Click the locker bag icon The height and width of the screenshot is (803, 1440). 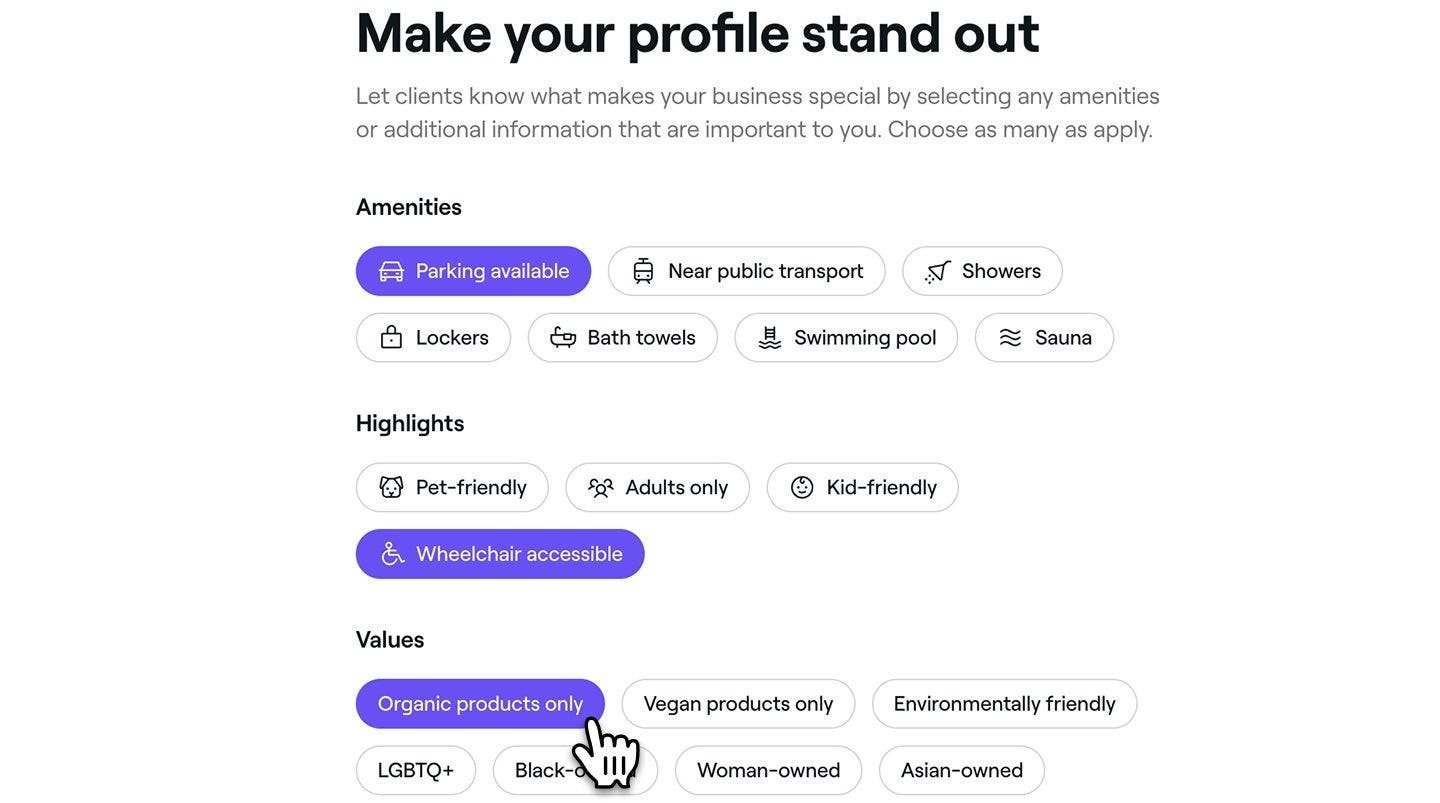(x=391, y=337)
